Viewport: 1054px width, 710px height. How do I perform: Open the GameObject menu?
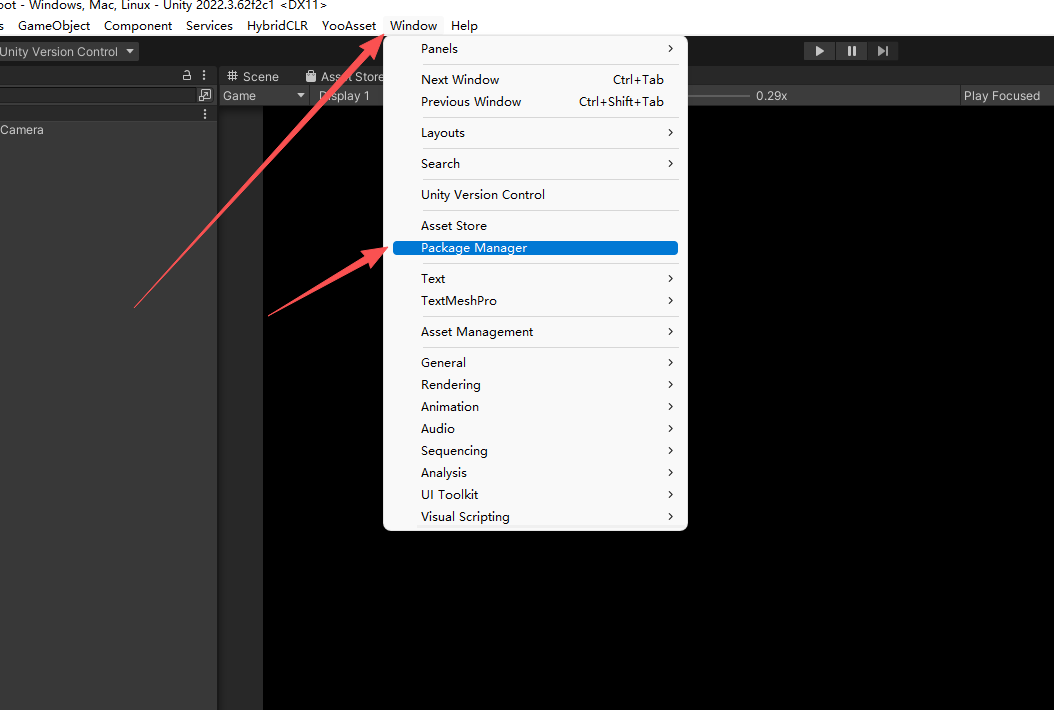(54, 26)
